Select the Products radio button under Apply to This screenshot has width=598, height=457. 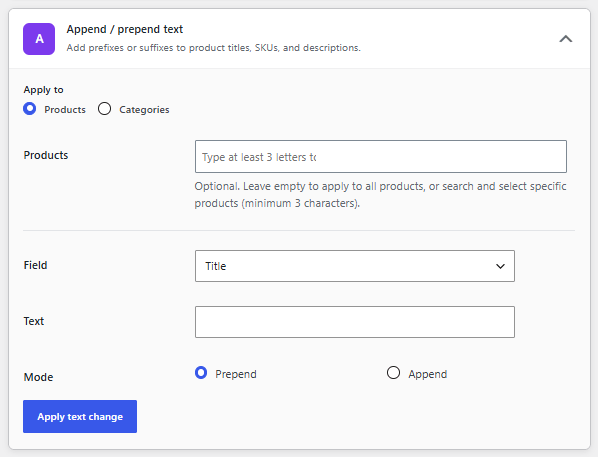click(x=30, y=109)
